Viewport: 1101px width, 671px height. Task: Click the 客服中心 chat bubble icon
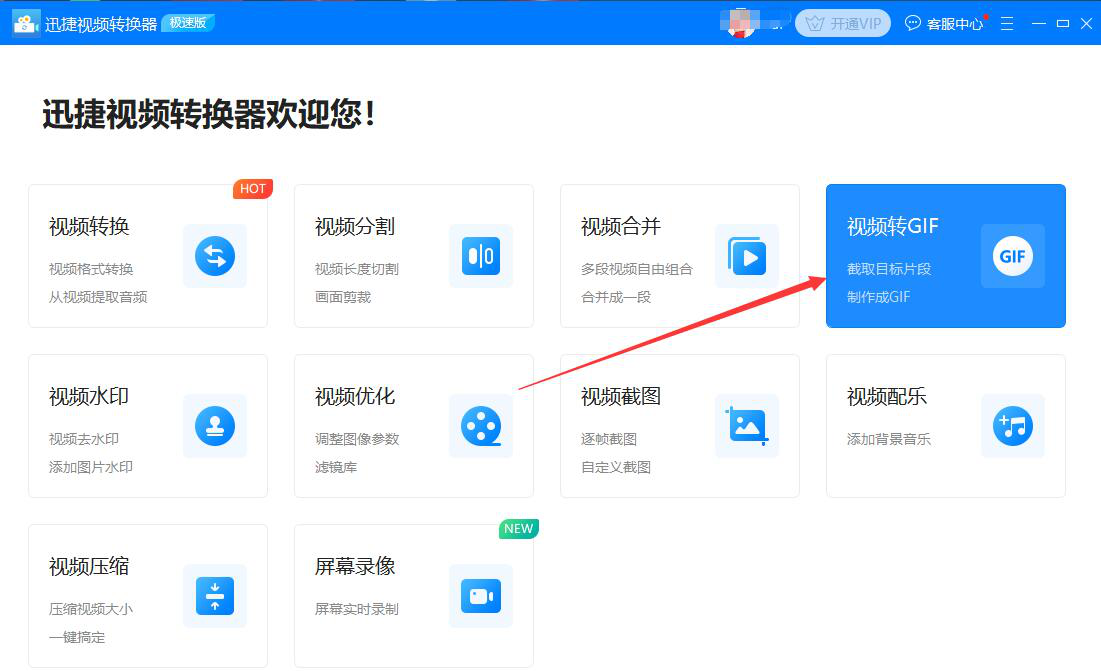click(912, 23)
